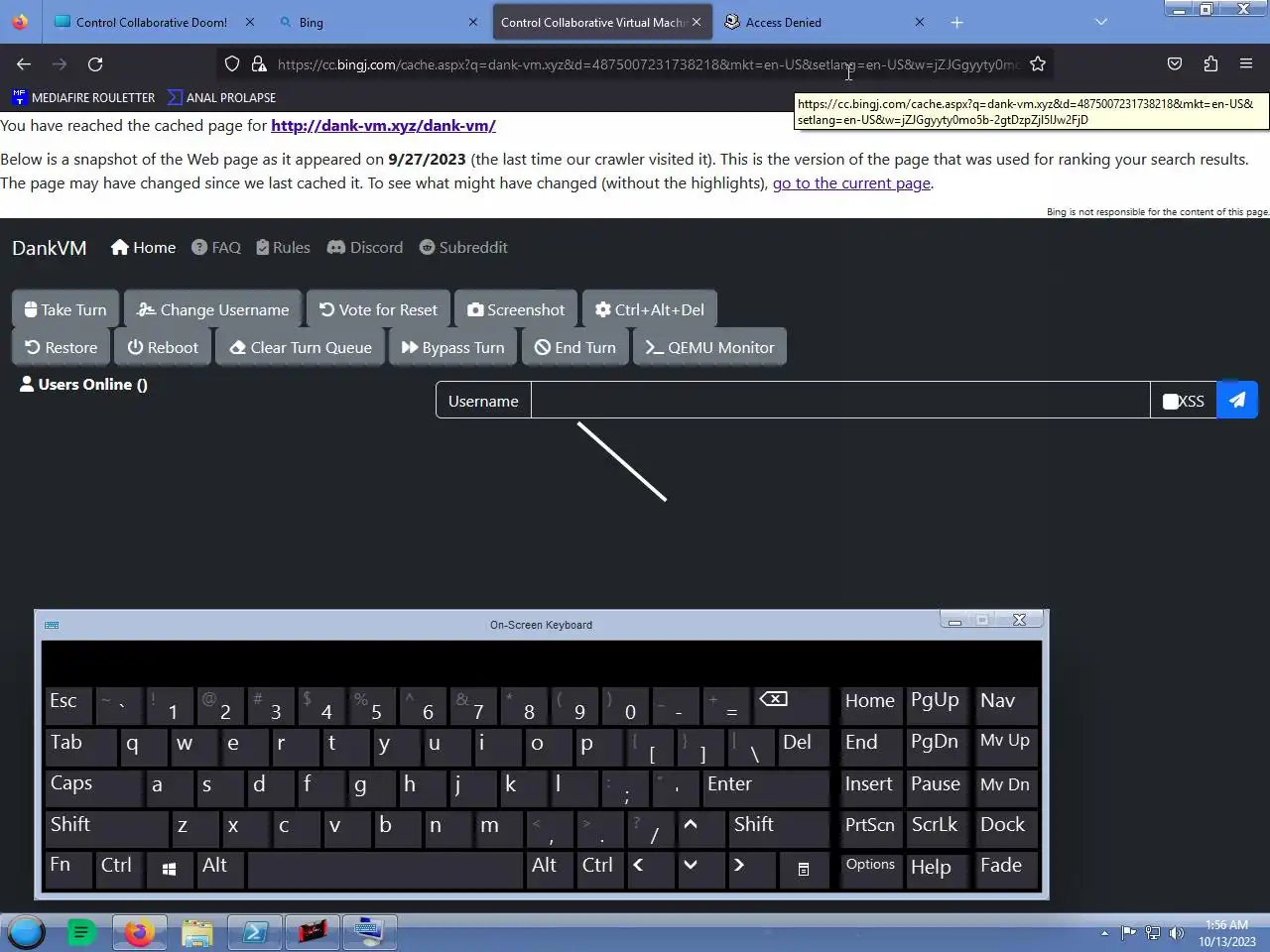This screenshot has width=1270, height=952.
Task: Take a VM Screenshot
Action: pos(516,309)
